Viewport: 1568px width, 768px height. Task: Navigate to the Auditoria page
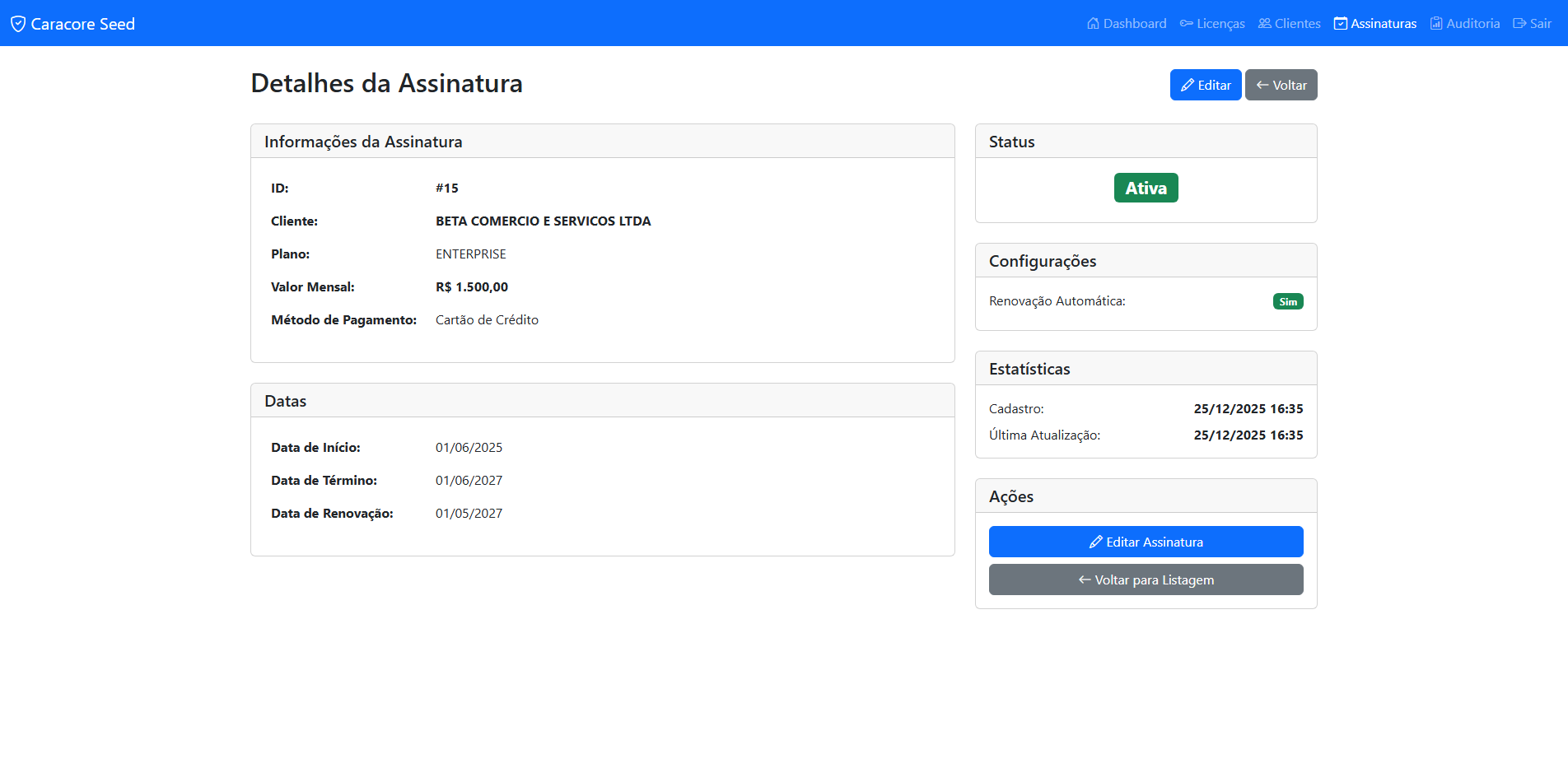1472,23
